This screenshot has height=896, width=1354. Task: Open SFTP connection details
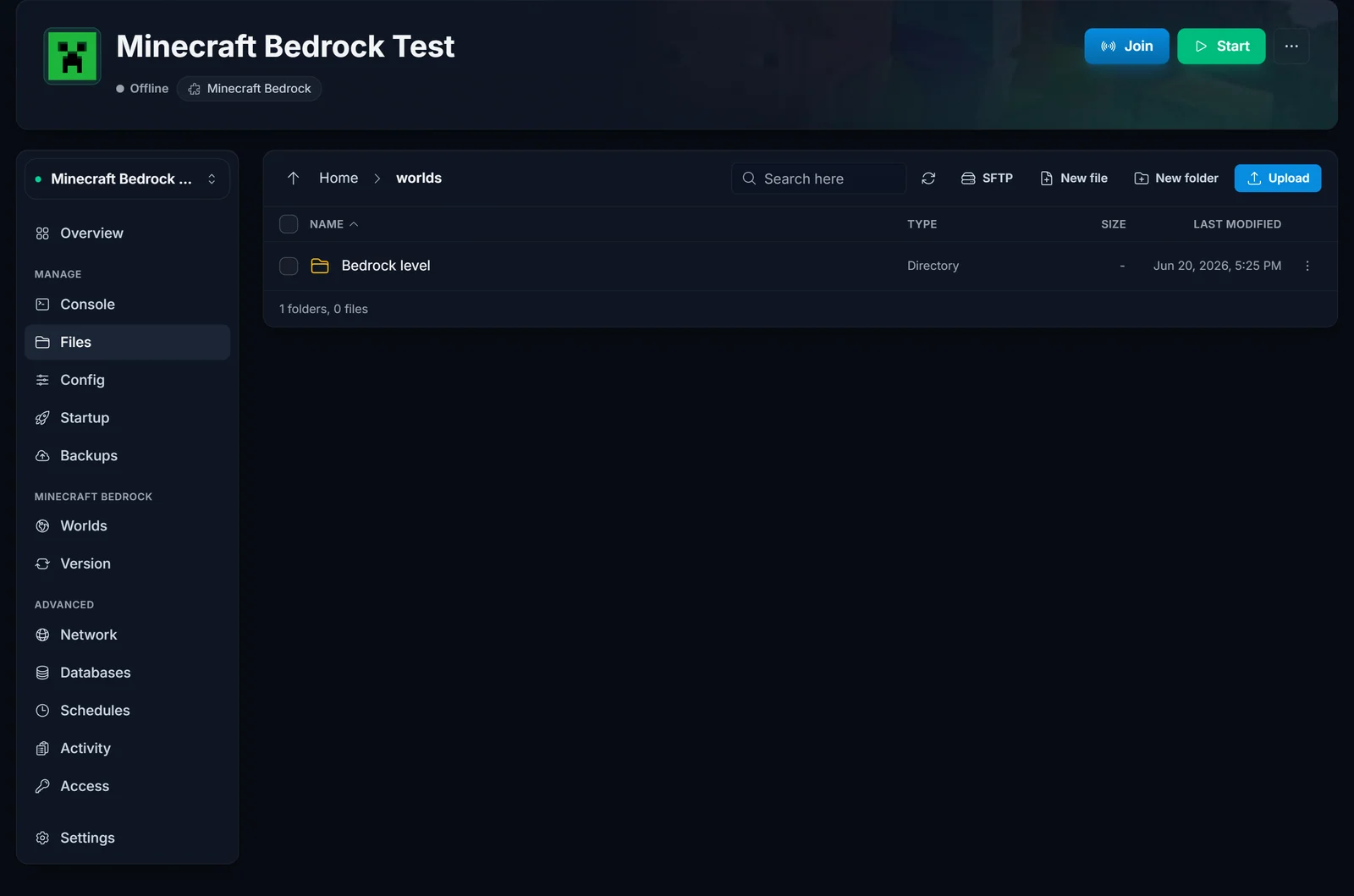[987, 179]
